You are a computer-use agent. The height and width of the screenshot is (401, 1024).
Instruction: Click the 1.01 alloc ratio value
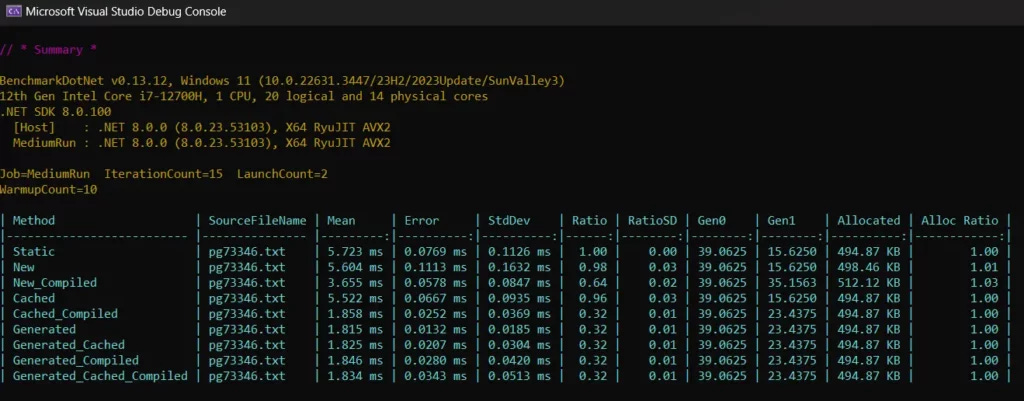tap(984, 267)
